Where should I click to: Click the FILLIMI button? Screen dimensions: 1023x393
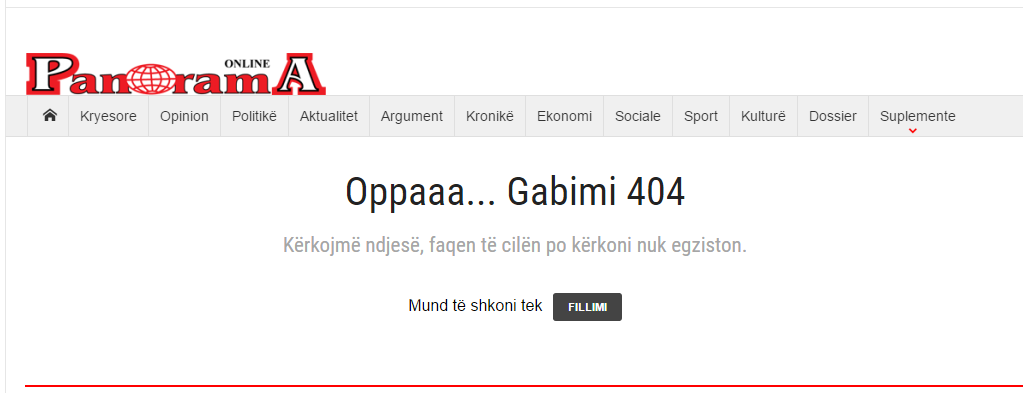[x=587, y=307]
